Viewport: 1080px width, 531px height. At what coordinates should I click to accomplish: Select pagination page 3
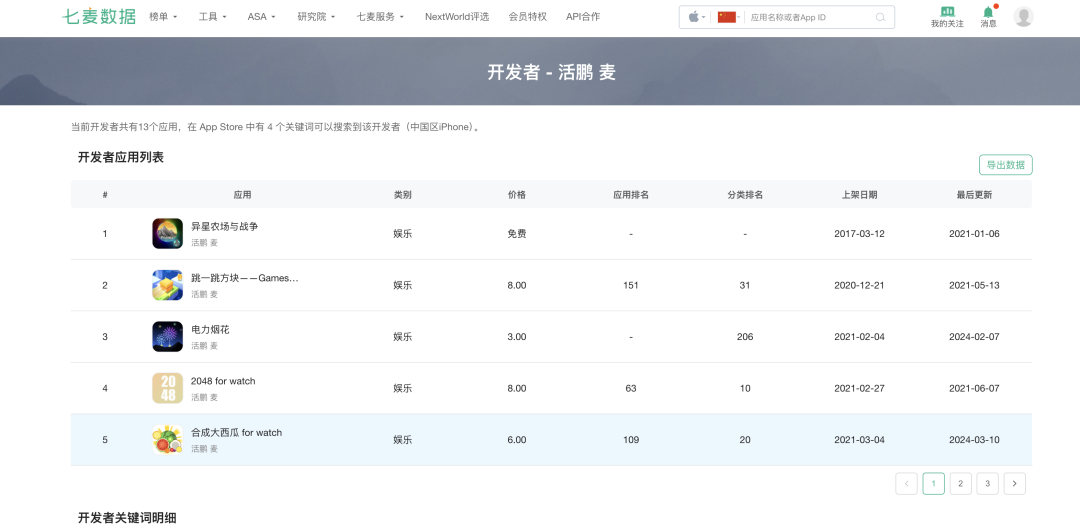click(x=988, y=483)
